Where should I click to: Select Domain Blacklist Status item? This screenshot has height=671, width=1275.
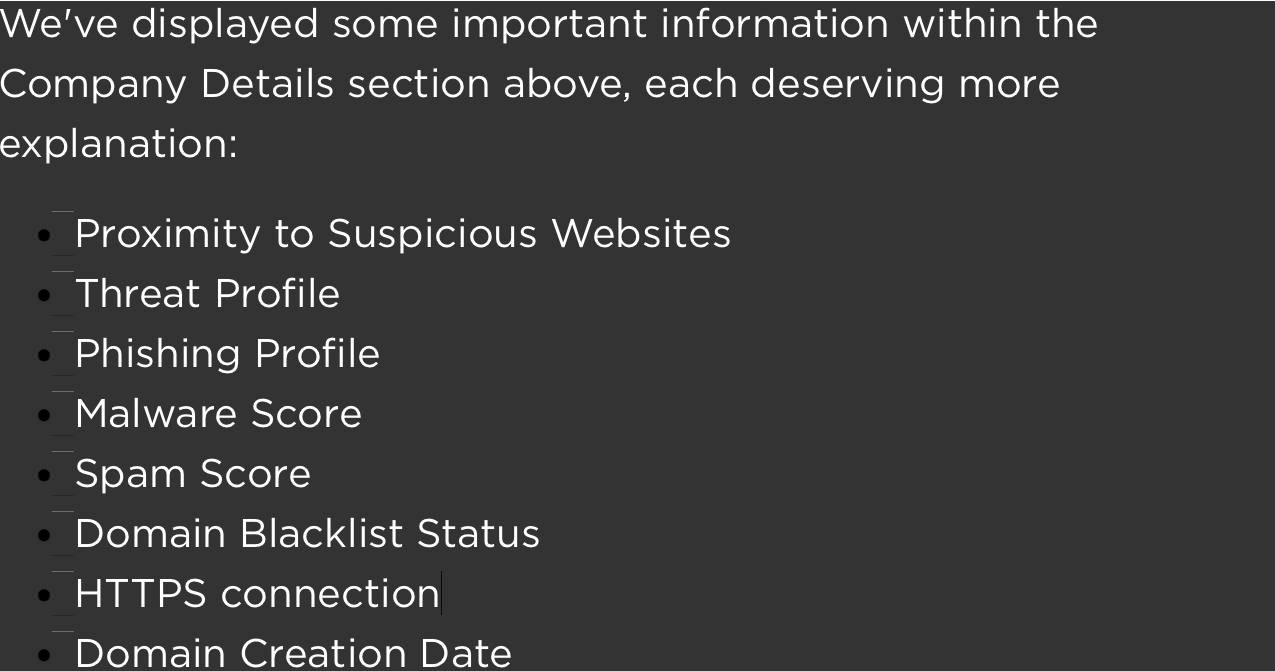tap(308, 534)
